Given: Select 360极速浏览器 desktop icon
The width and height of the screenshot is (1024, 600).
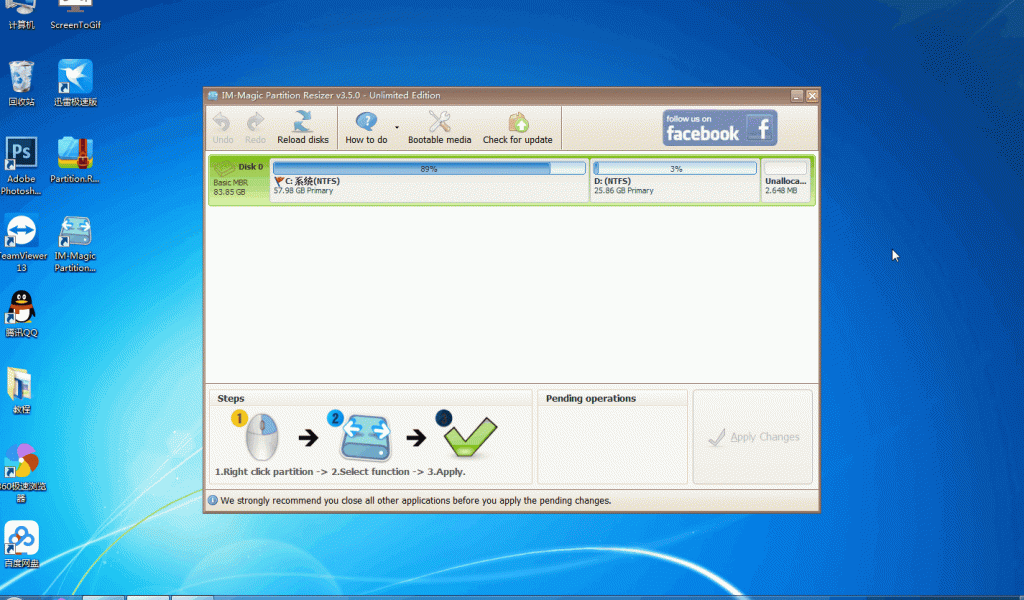Looking at the screenshot, I should (22, 473).
